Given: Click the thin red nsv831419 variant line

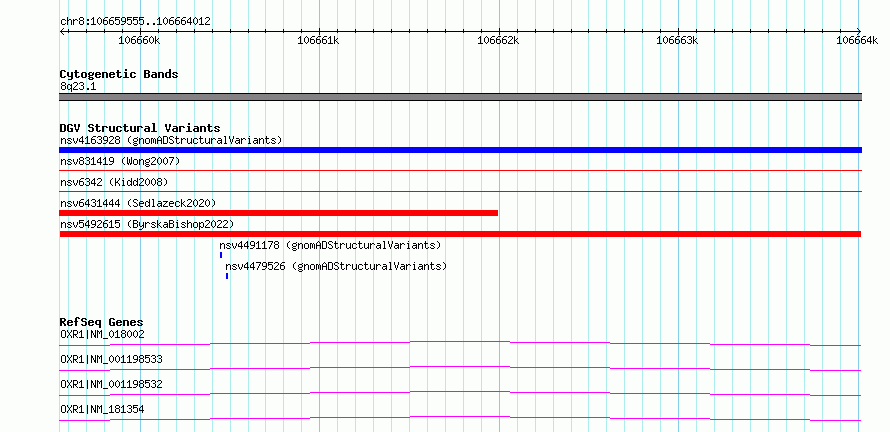Looking at the screenshot, I should pos(460,170).
